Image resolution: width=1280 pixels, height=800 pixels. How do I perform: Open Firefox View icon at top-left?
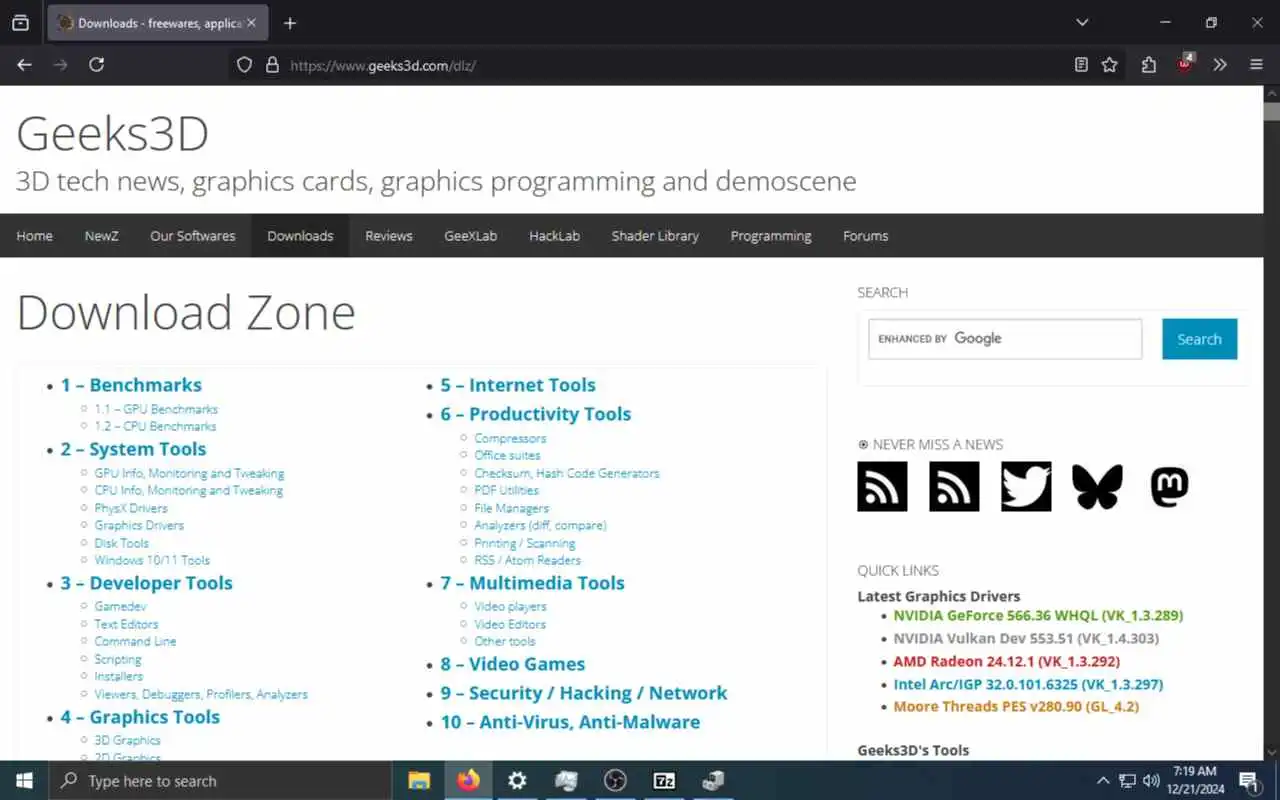pyautogui.click(x=20, y=23)
